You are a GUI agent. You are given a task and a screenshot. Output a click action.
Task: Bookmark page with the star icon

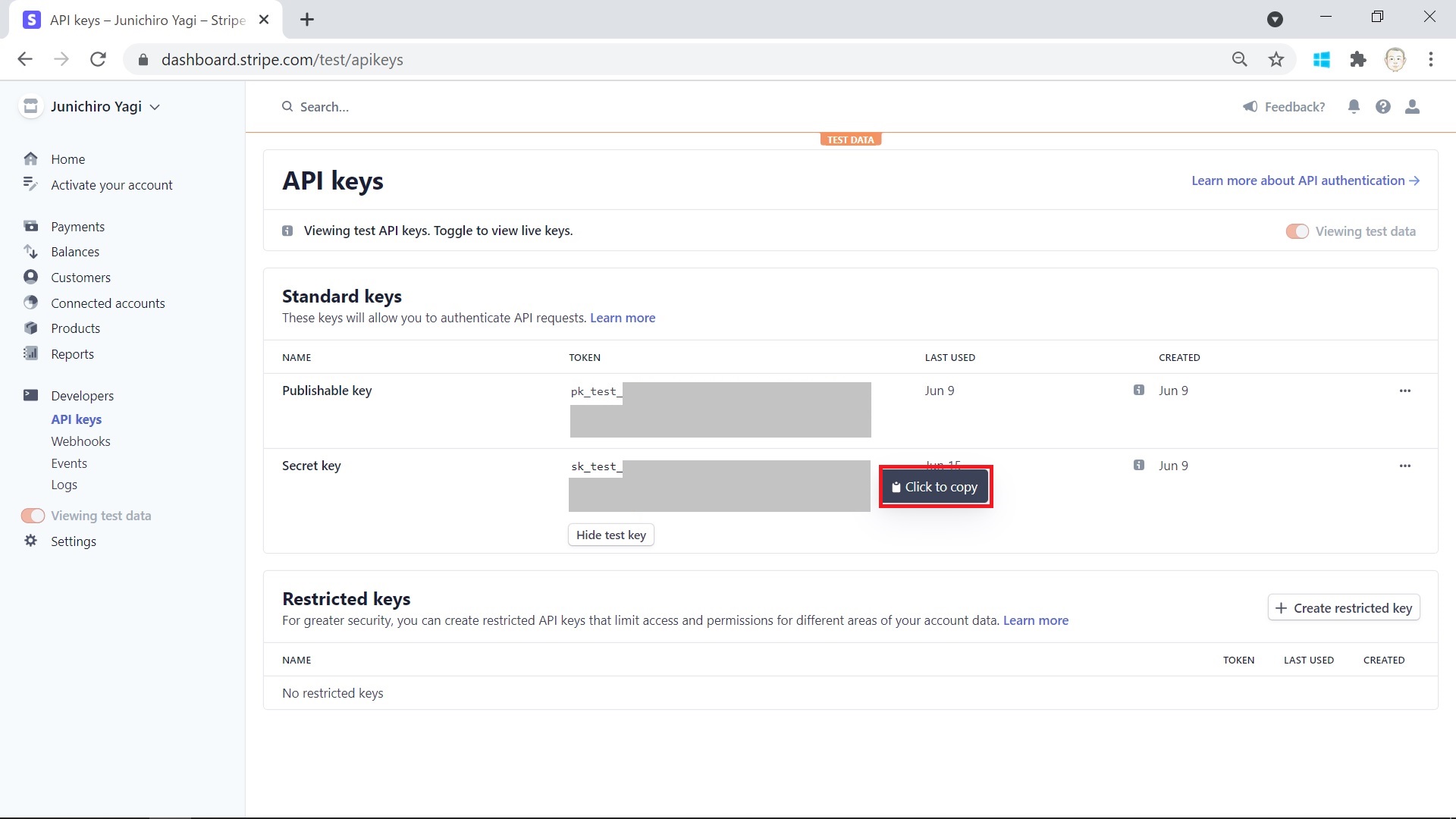(x=1276, y=59)
